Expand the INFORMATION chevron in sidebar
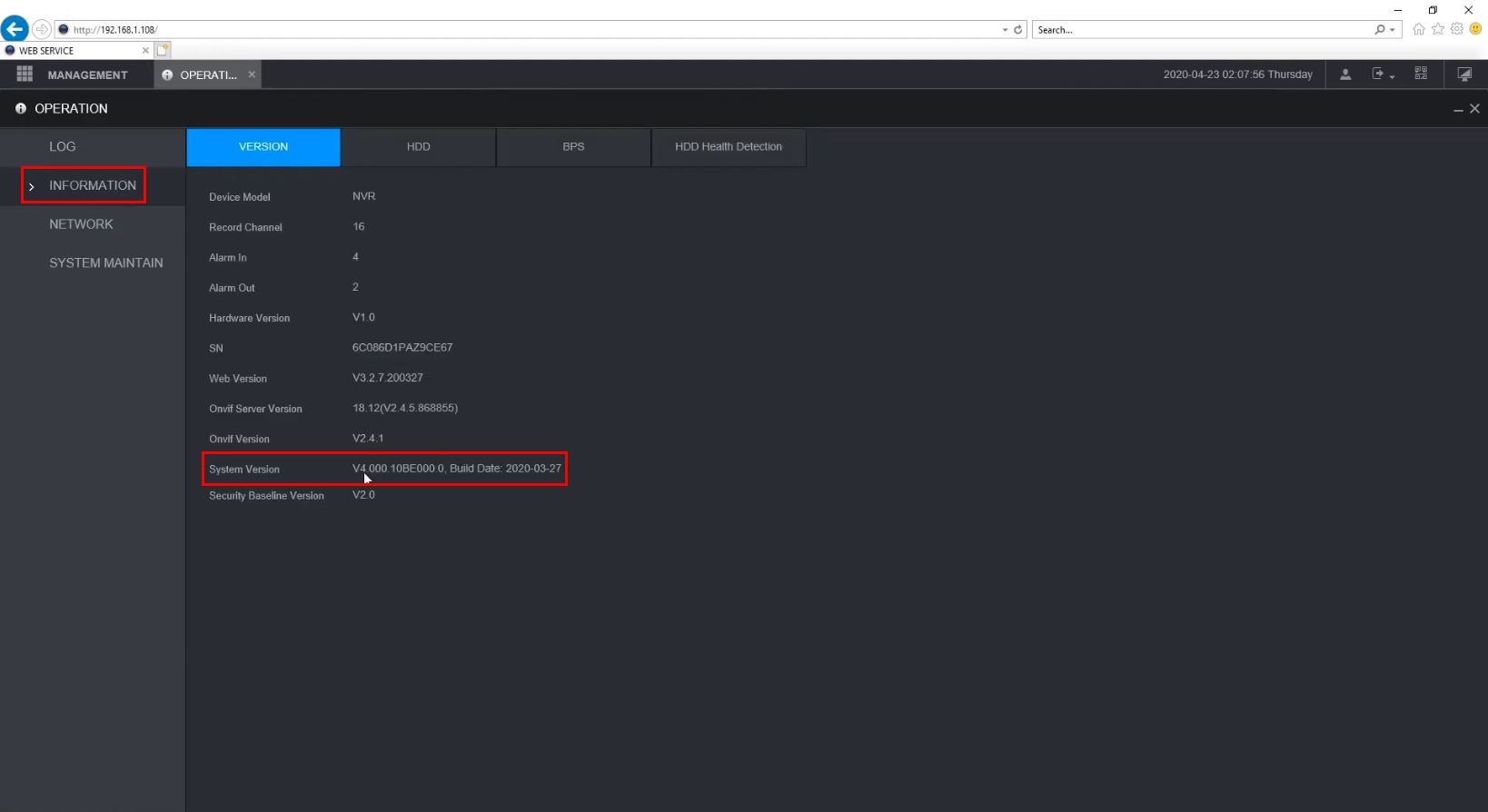This screenshot has height=812, width=1488. click(31, 186)
